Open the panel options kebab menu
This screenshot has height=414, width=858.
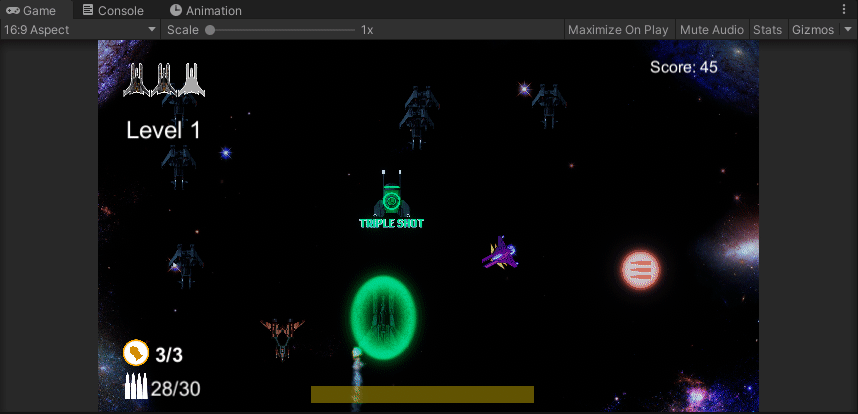[844, 10]
